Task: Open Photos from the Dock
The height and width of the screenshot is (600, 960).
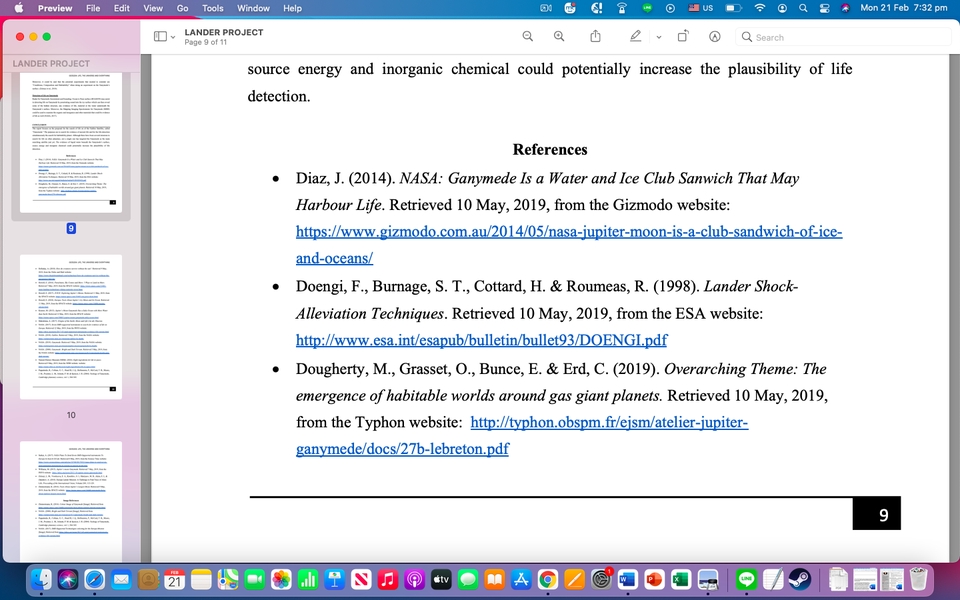Action: [281, 579]
